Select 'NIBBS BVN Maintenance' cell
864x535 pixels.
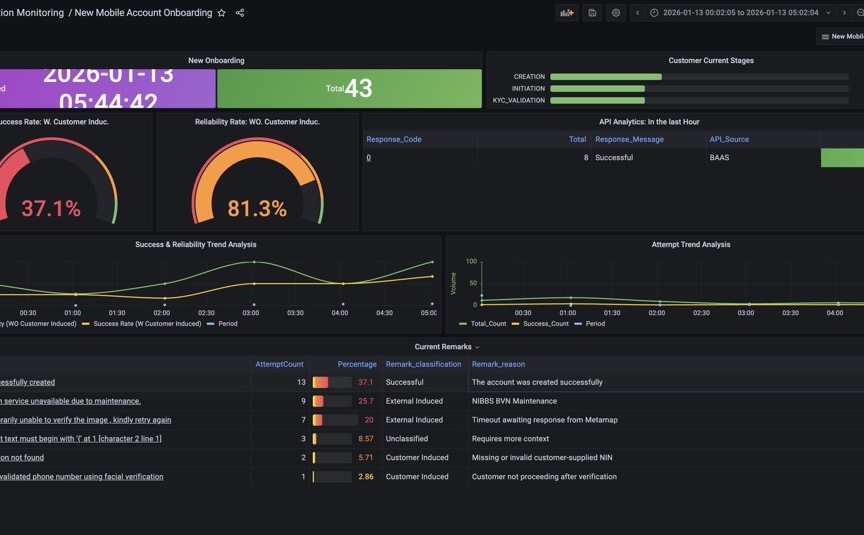(514, 401)
